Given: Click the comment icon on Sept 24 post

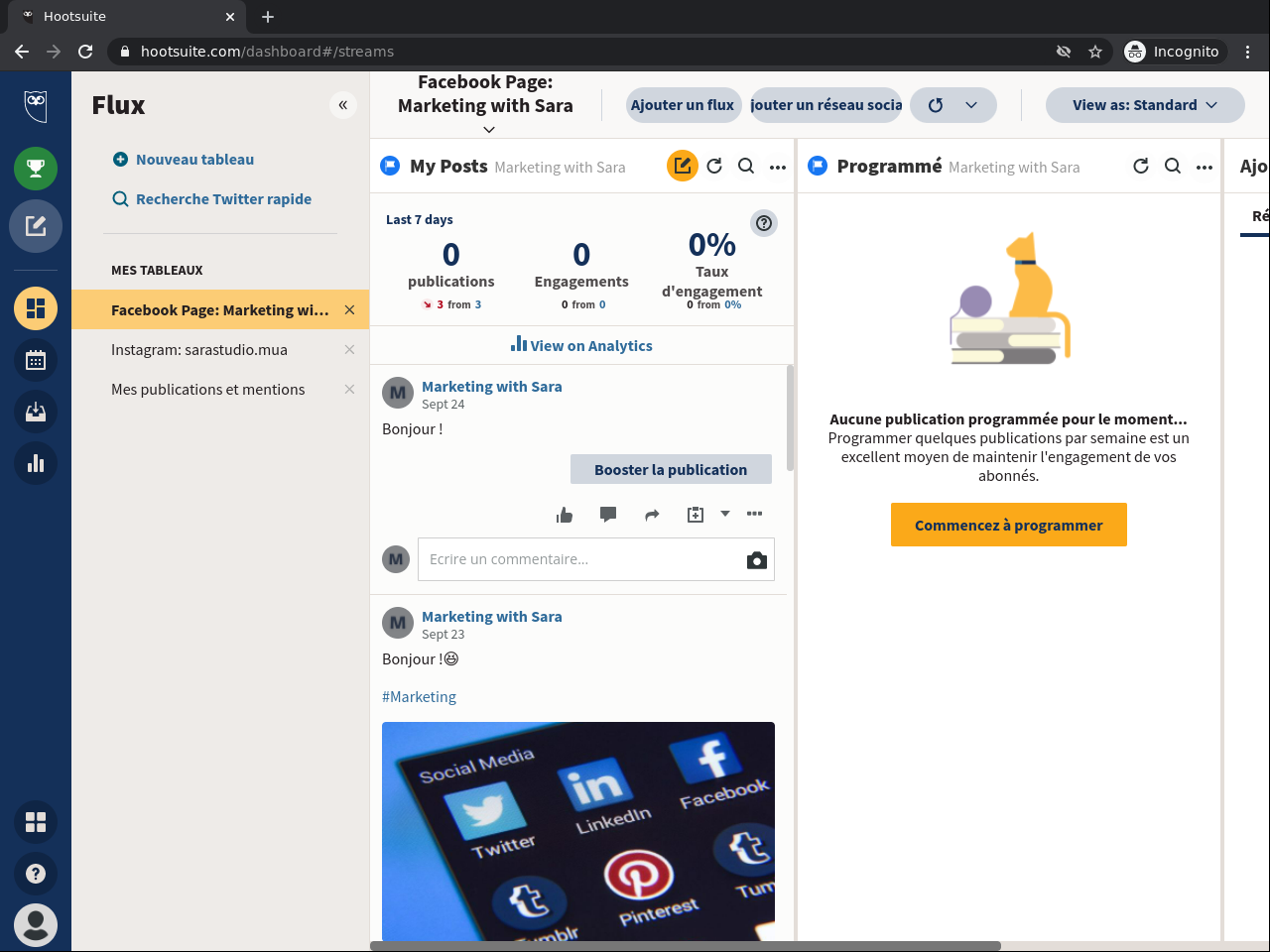Looking at the screenshot, I should (x=608, y=514).
